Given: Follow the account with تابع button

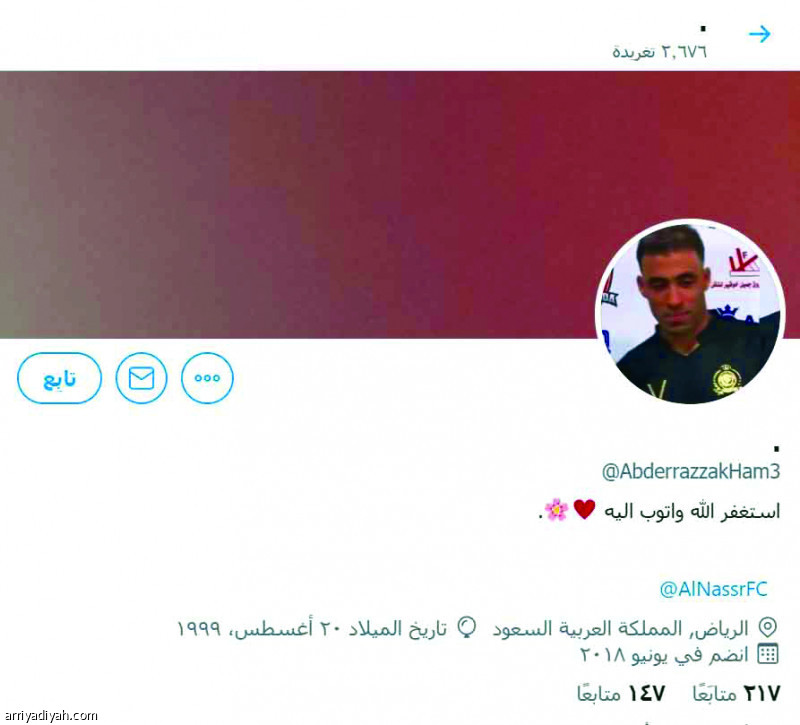Looking at the screenshot, I should click(59, 378).
